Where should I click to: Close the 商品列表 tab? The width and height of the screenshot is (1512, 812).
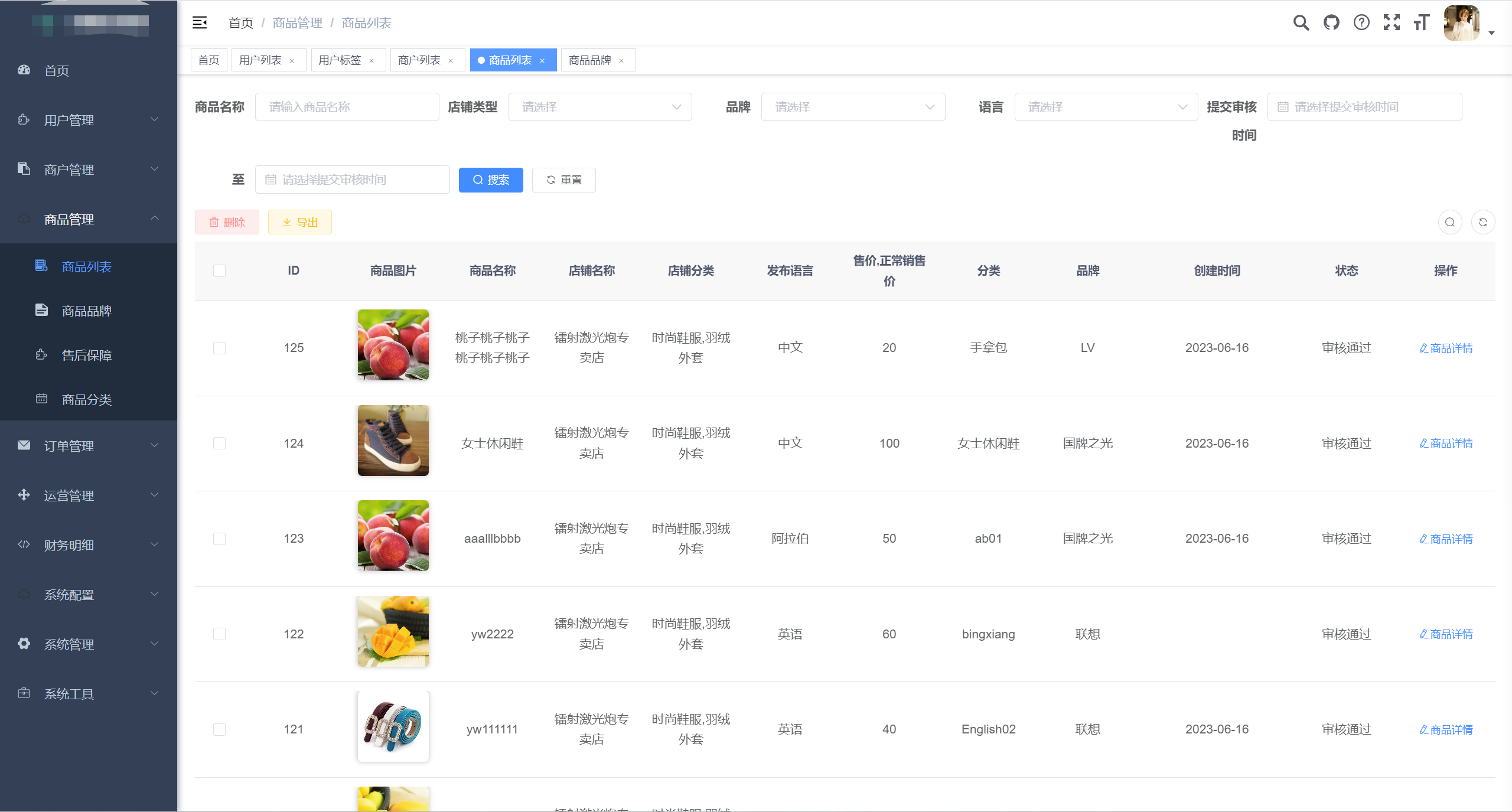[x=542, y=61]
